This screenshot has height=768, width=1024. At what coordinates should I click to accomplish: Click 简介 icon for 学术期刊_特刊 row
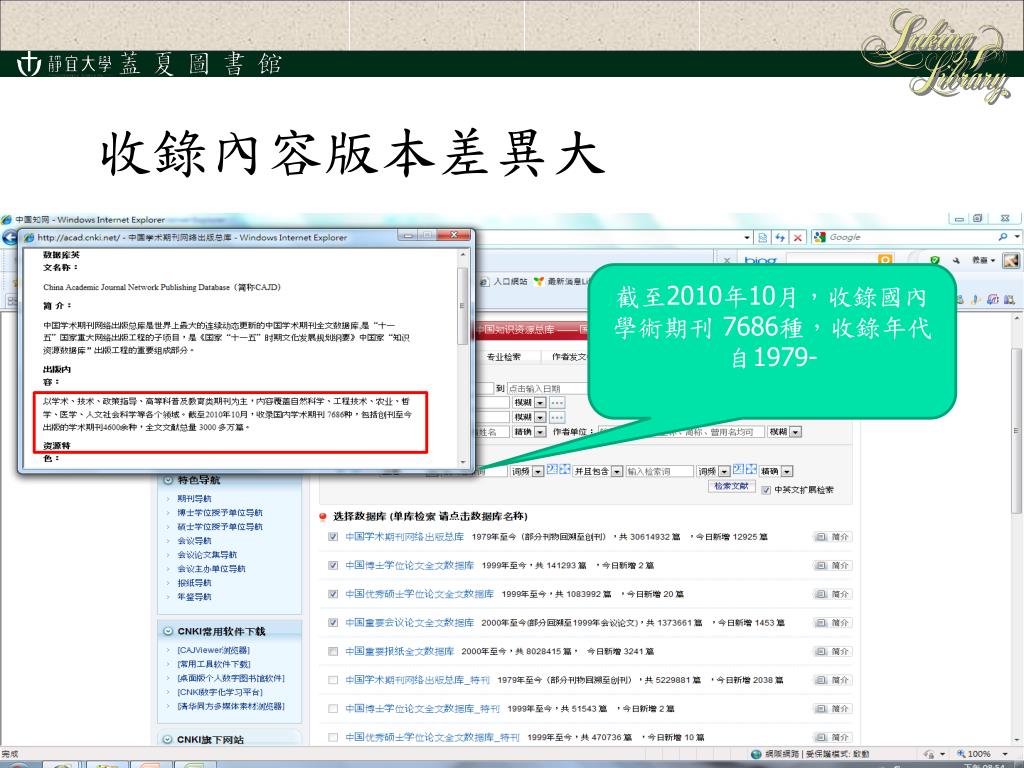click(x=833, y=680)
